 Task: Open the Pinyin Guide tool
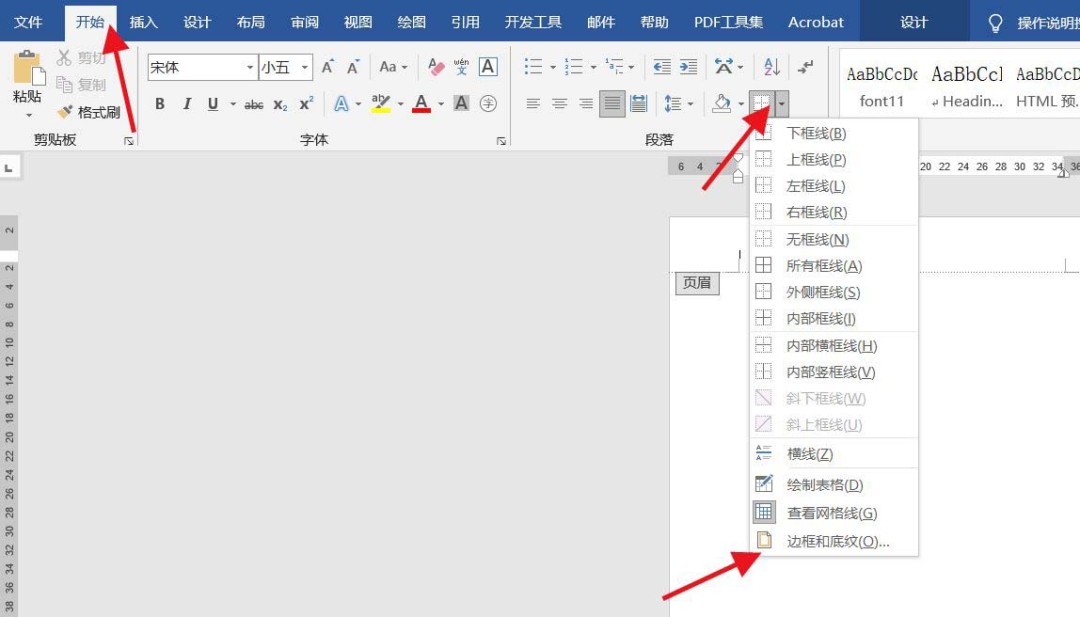coord(461,65)
